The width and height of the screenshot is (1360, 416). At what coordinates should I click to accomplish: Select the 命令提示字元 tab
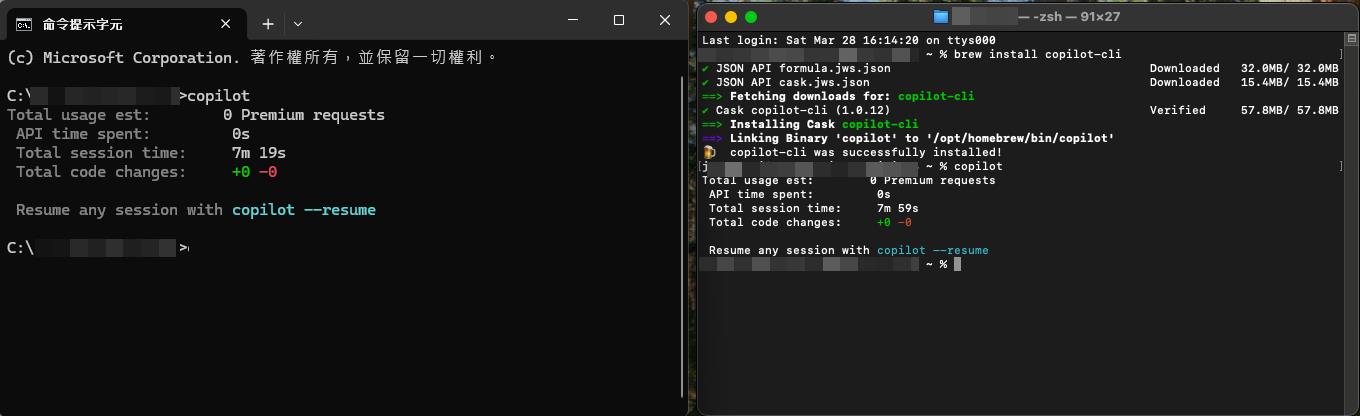click(x=110, y=23)
